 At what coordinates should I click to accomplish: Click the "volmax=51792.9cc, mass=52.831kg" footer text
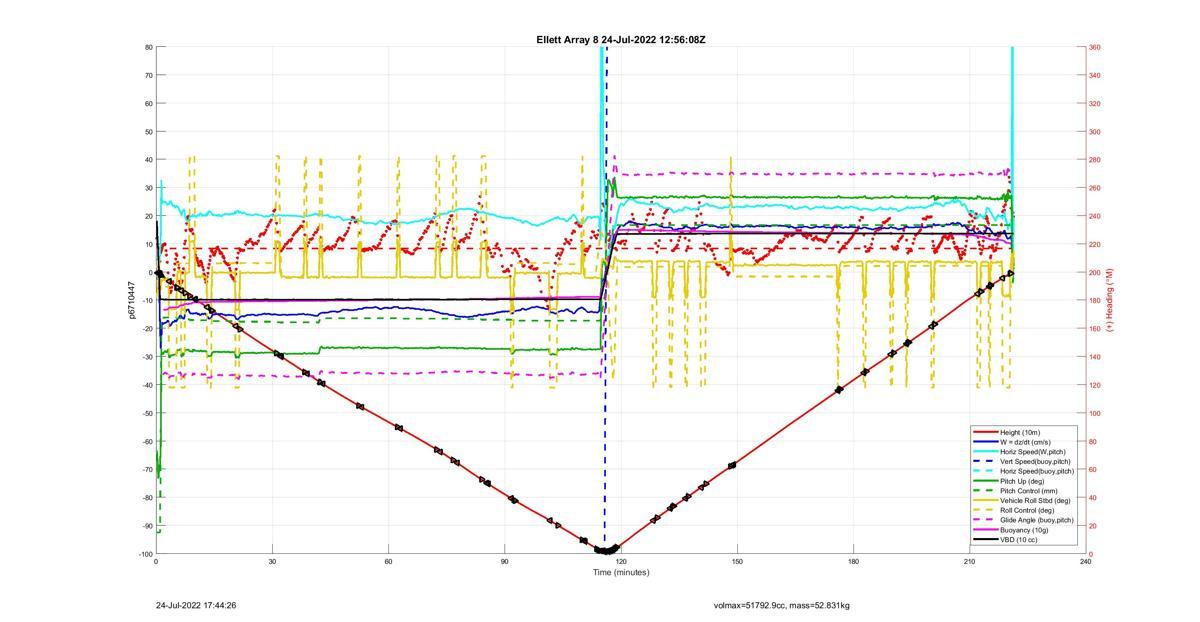coord(782,605)
